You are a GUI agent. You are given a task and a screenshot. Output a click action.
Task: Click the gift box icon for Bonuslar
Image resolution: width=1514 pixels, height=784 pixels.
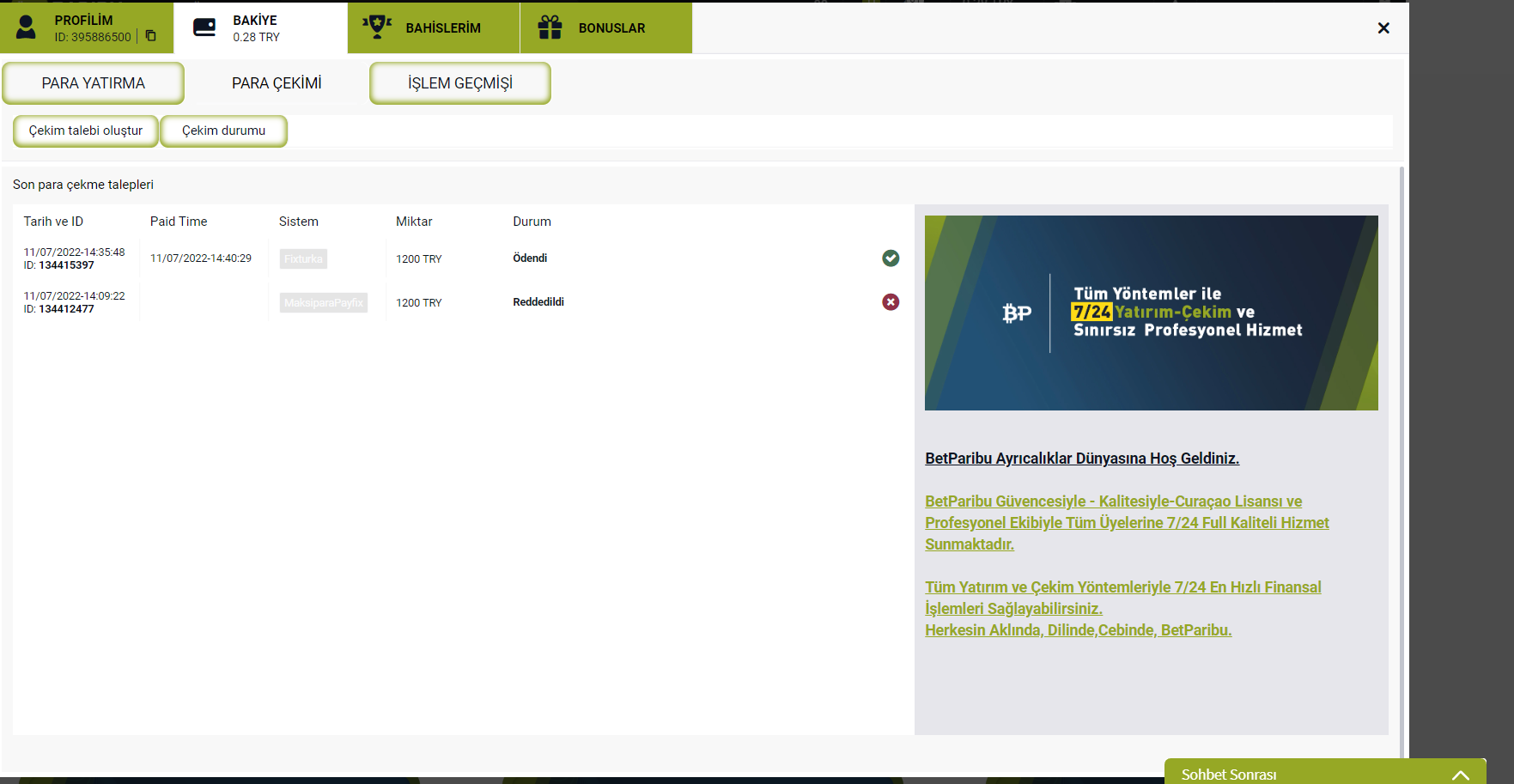pos(550,27)
